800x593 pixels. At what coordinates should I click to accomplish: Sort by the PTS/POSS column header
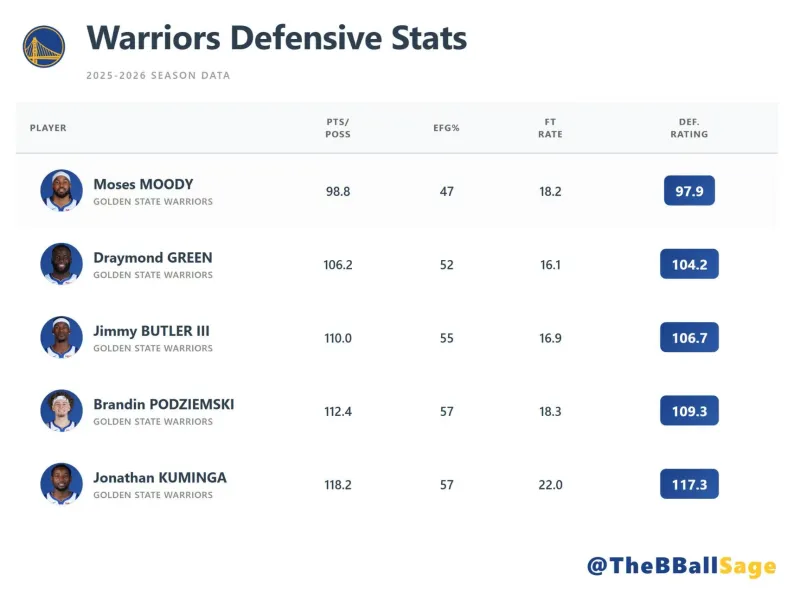pyautogui.click(x=338, y=128)
